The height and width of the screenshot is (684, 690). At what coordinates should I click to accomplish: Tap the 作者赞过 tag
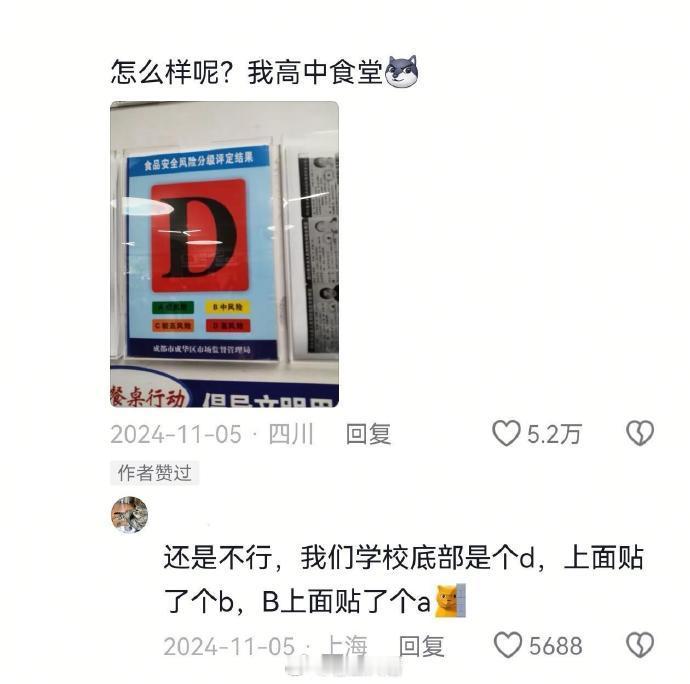pos(154,473)
